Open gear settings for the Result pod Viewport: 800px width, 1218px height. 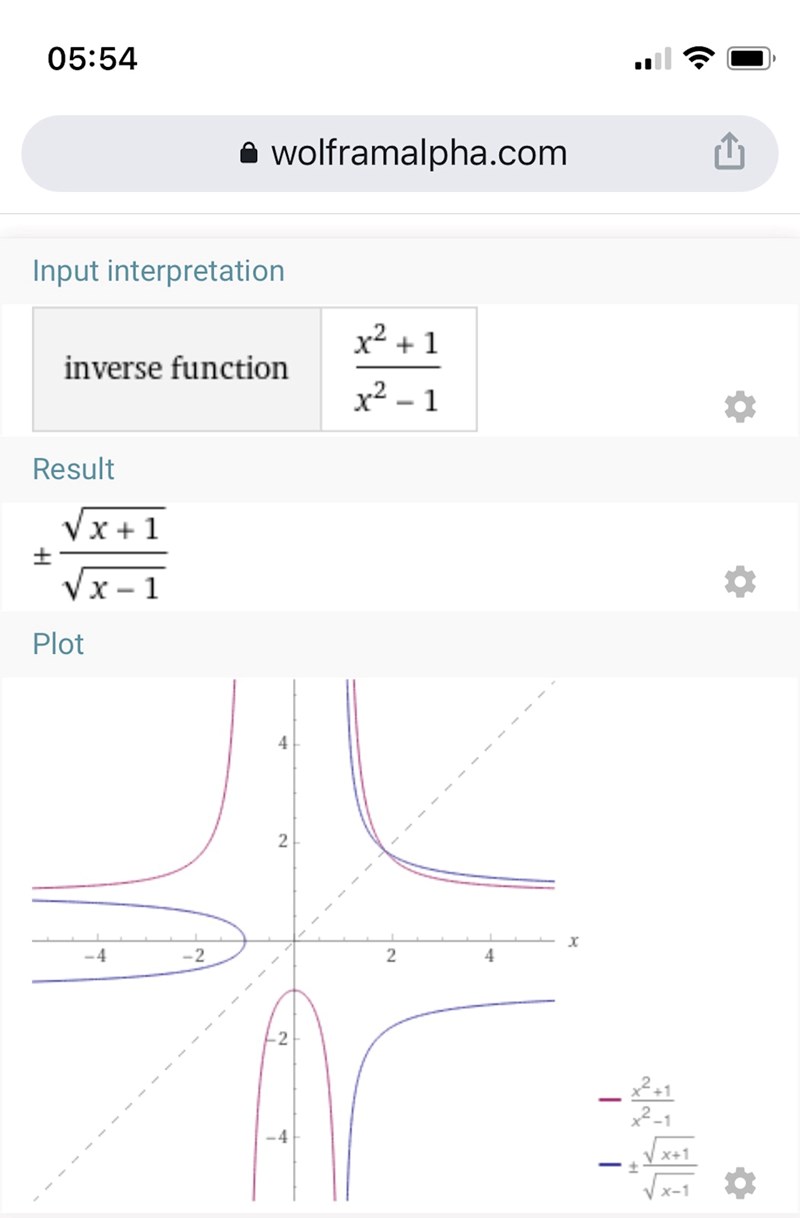point(740,581)
